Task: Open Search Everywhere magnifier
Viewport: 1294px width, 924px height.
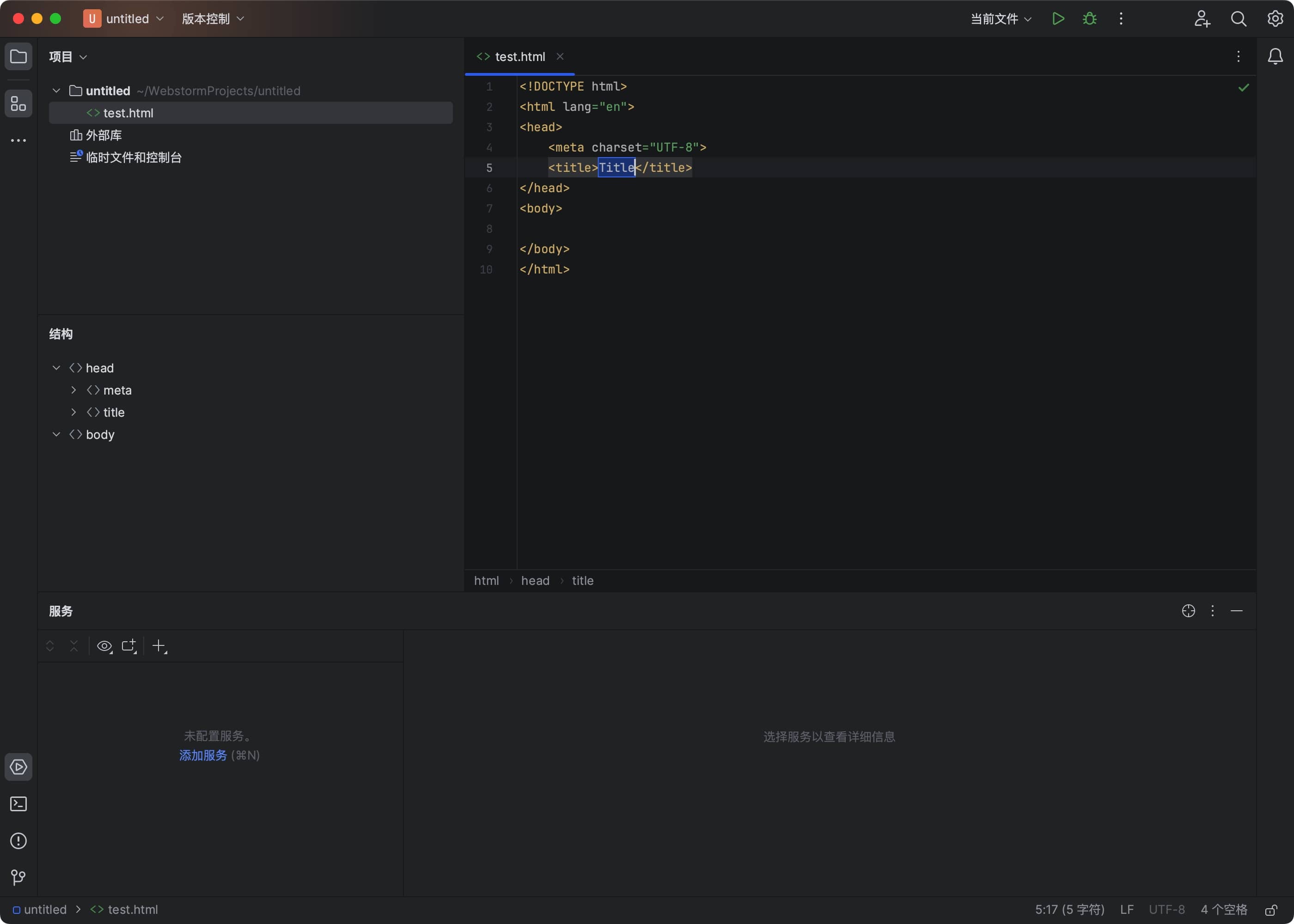Action: click(1239, 19)
